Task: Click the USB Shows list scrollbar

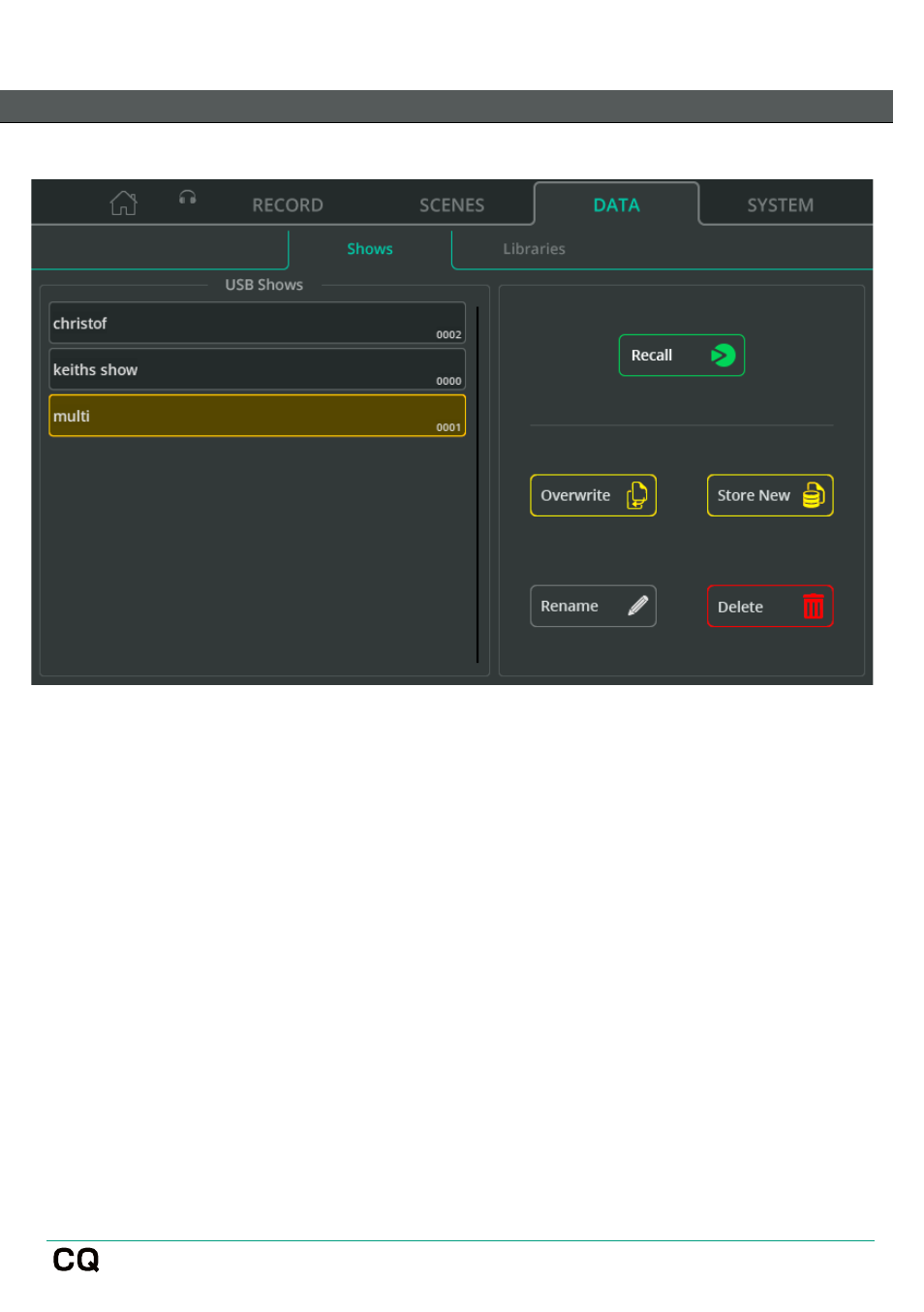Action: 477,484
